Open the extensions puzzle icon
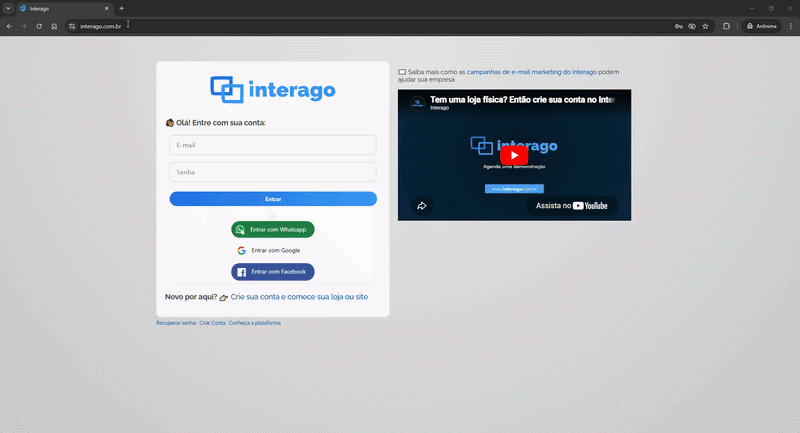Viewport: 800px width, 433px height. [x=726, y=26]
